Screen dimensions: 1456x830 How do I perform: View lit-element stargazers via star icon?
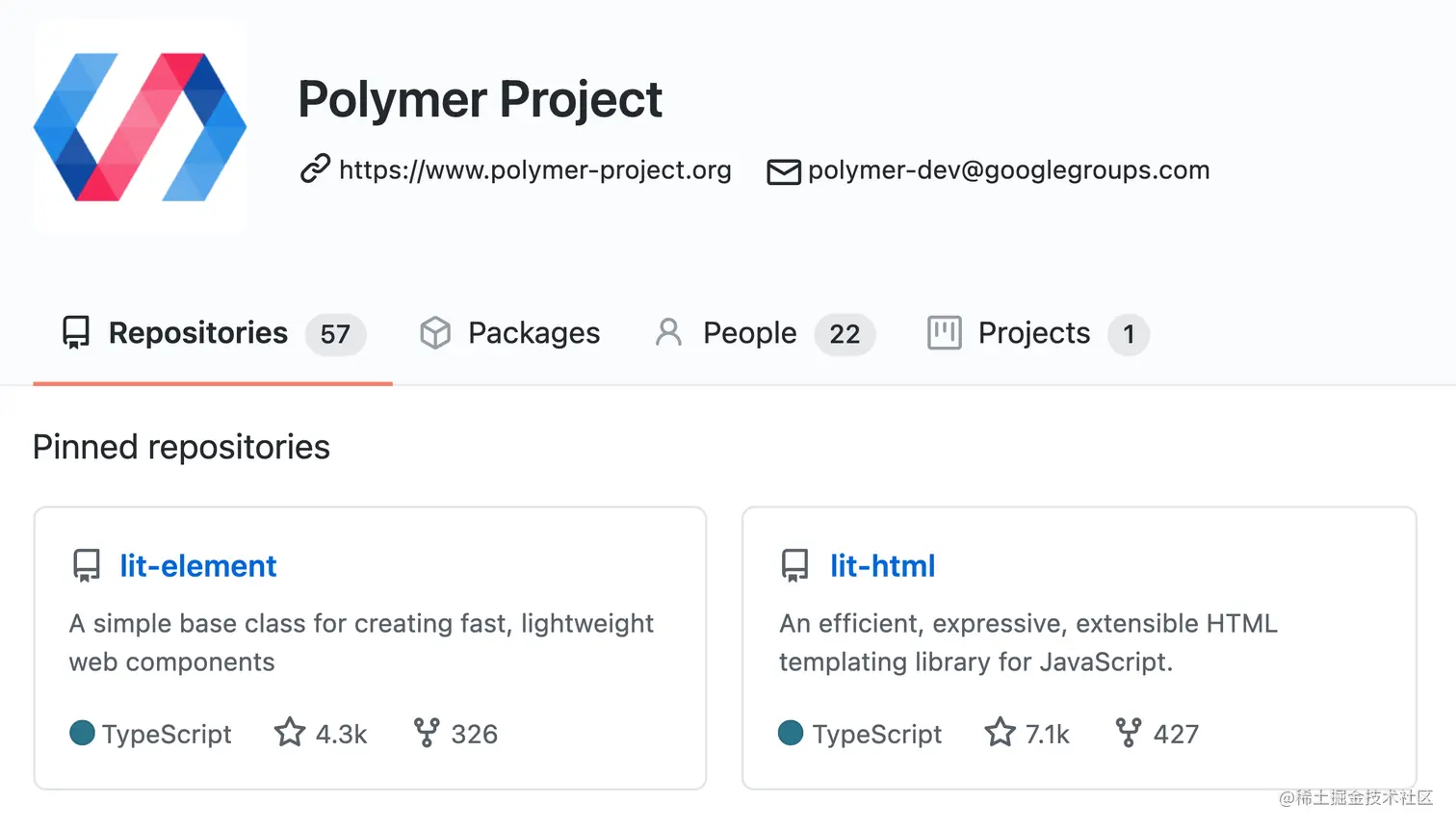pyautogui.click(x=290, y=734)
